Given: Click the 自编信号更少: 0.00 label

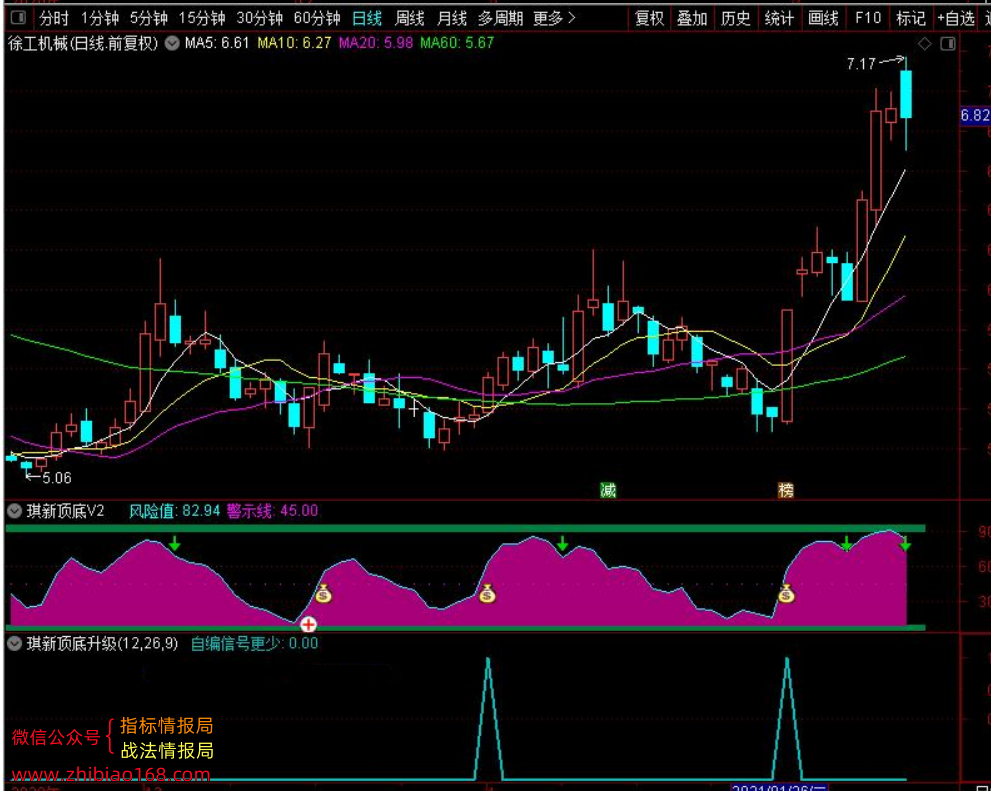Looking at the screenshot, I should pos(254,644).
